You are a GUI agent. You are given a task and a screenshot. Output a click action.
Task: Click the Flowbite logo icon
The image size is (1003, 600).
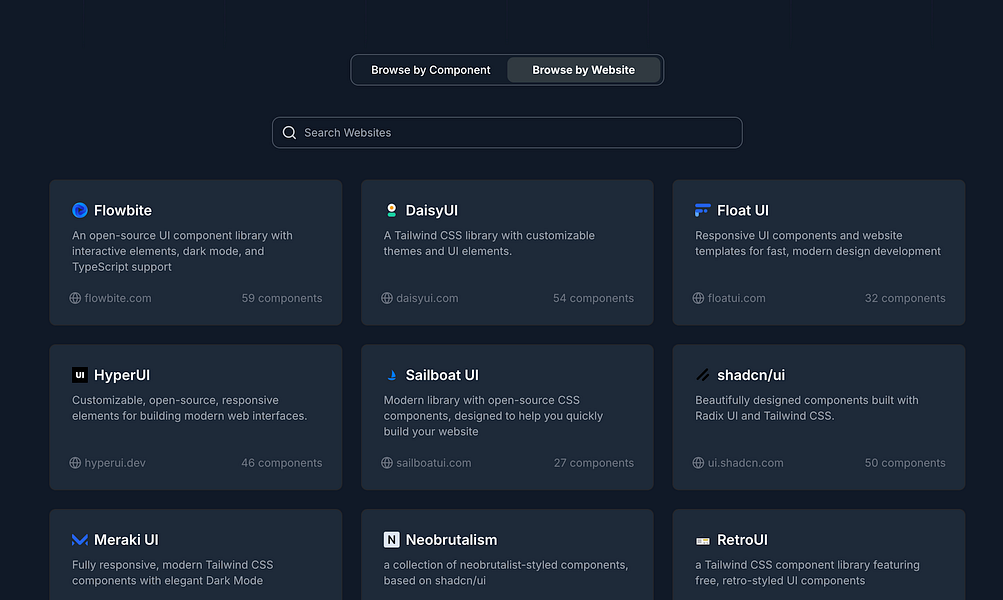(x=80, y=210)
